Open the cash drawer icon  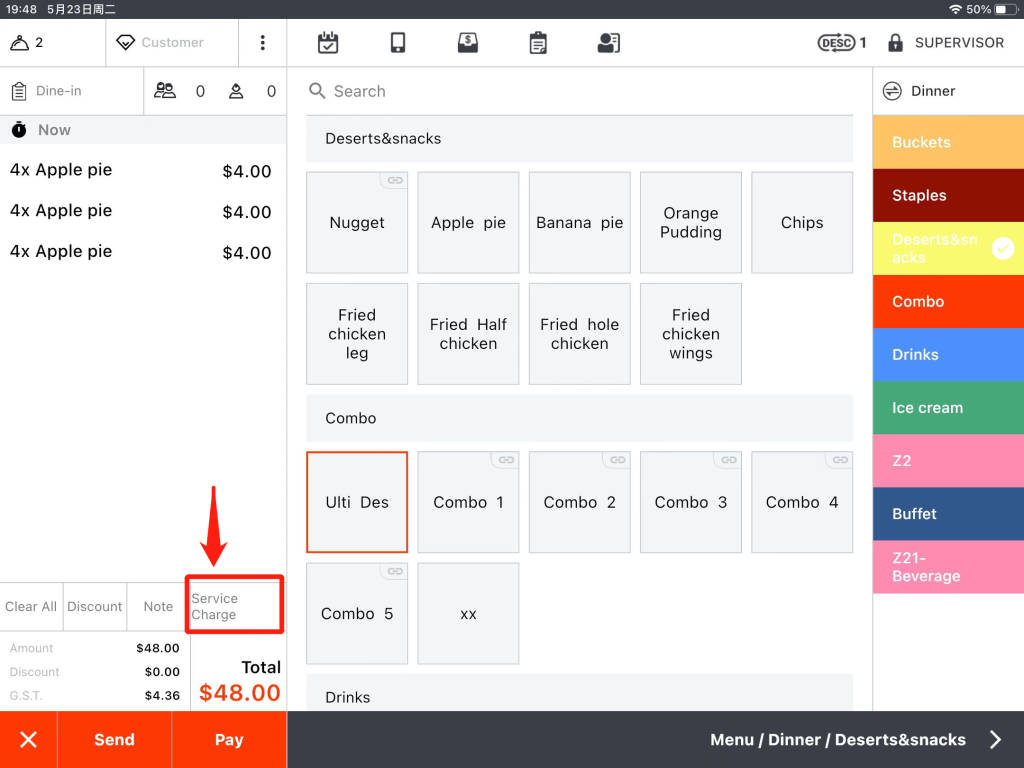pos(467,43)
